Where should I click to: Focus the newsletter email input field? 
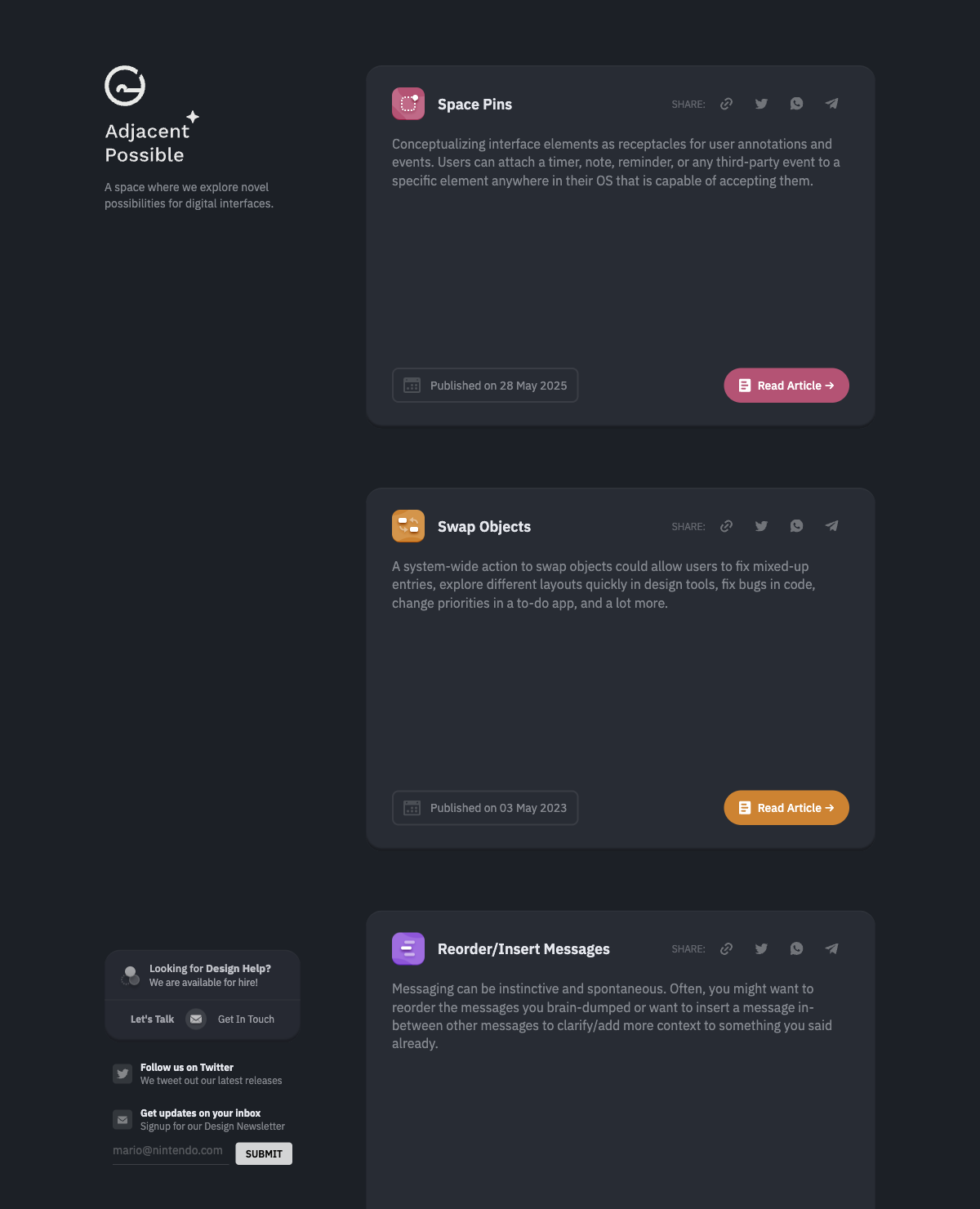(x=171, y=1152)
